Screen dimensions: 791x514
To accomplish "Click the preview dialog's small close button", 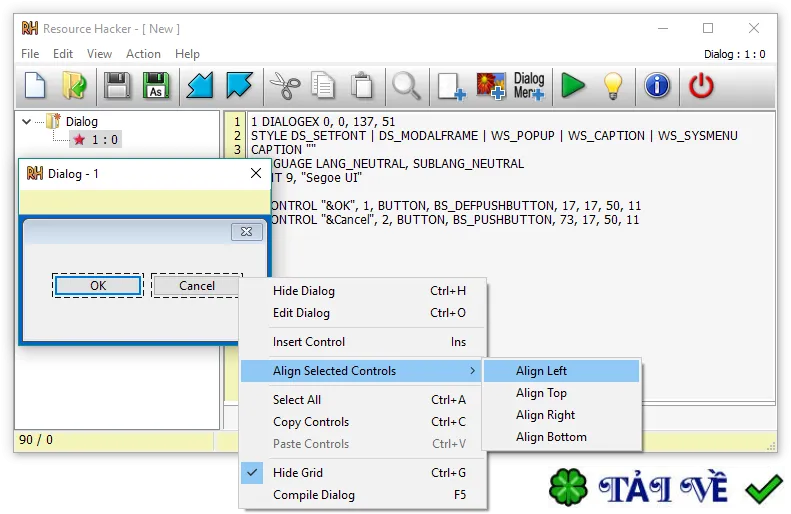I will 247,232.
